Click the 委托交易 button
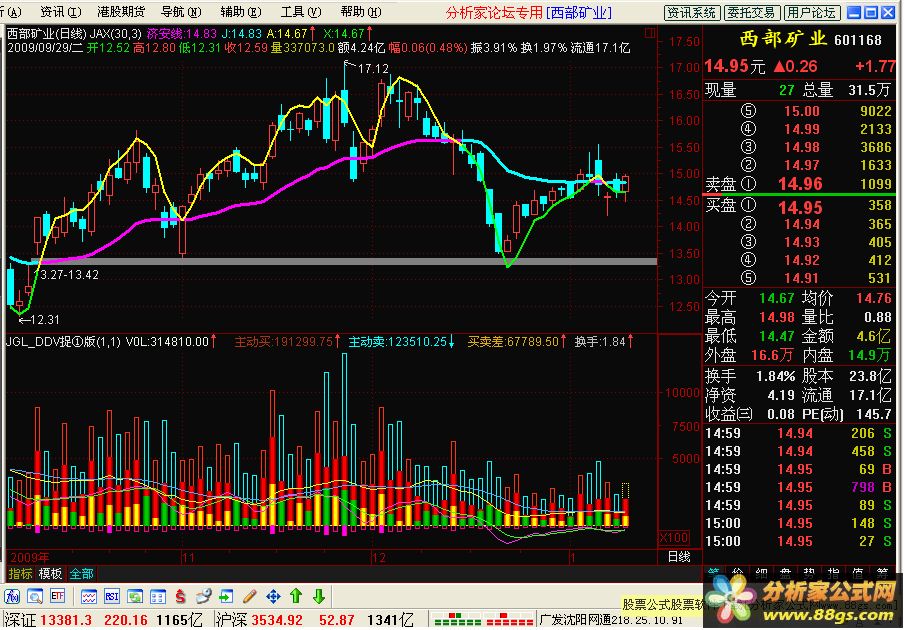This screenshot has height=630, width=905. click(x=753, y=12)
